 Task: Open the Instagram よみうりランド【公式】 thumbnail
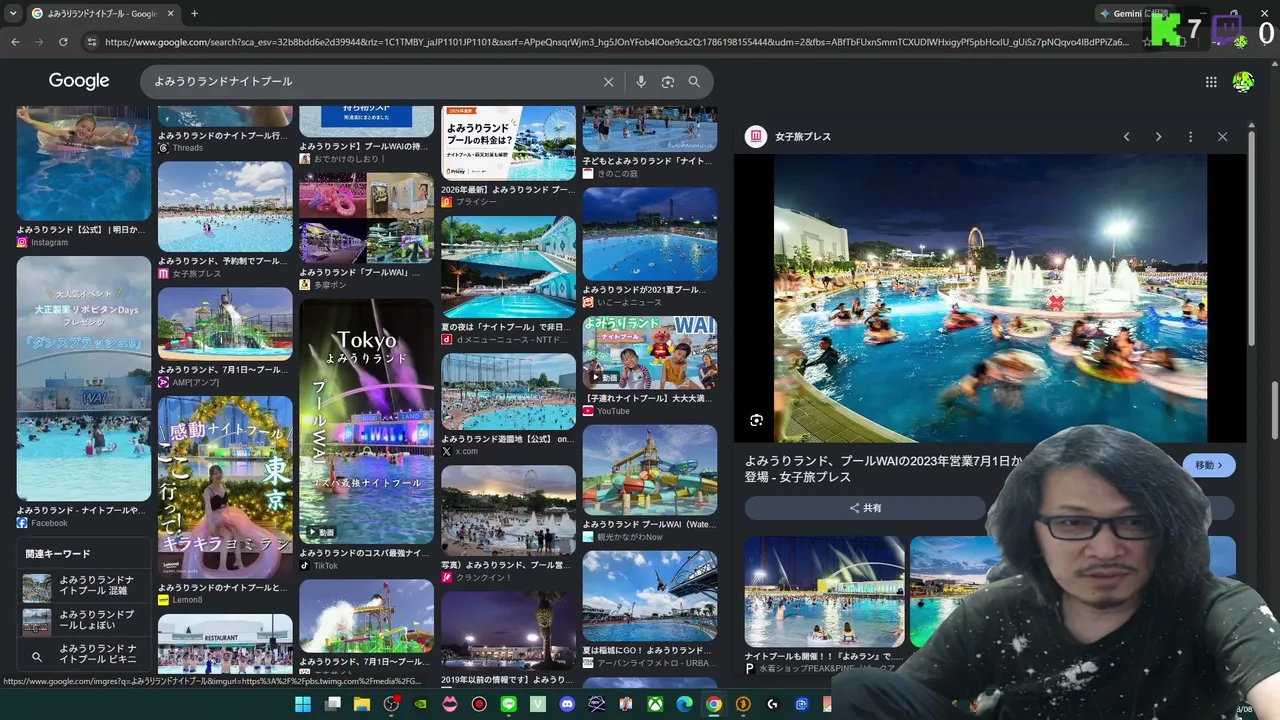coord(84,163)
